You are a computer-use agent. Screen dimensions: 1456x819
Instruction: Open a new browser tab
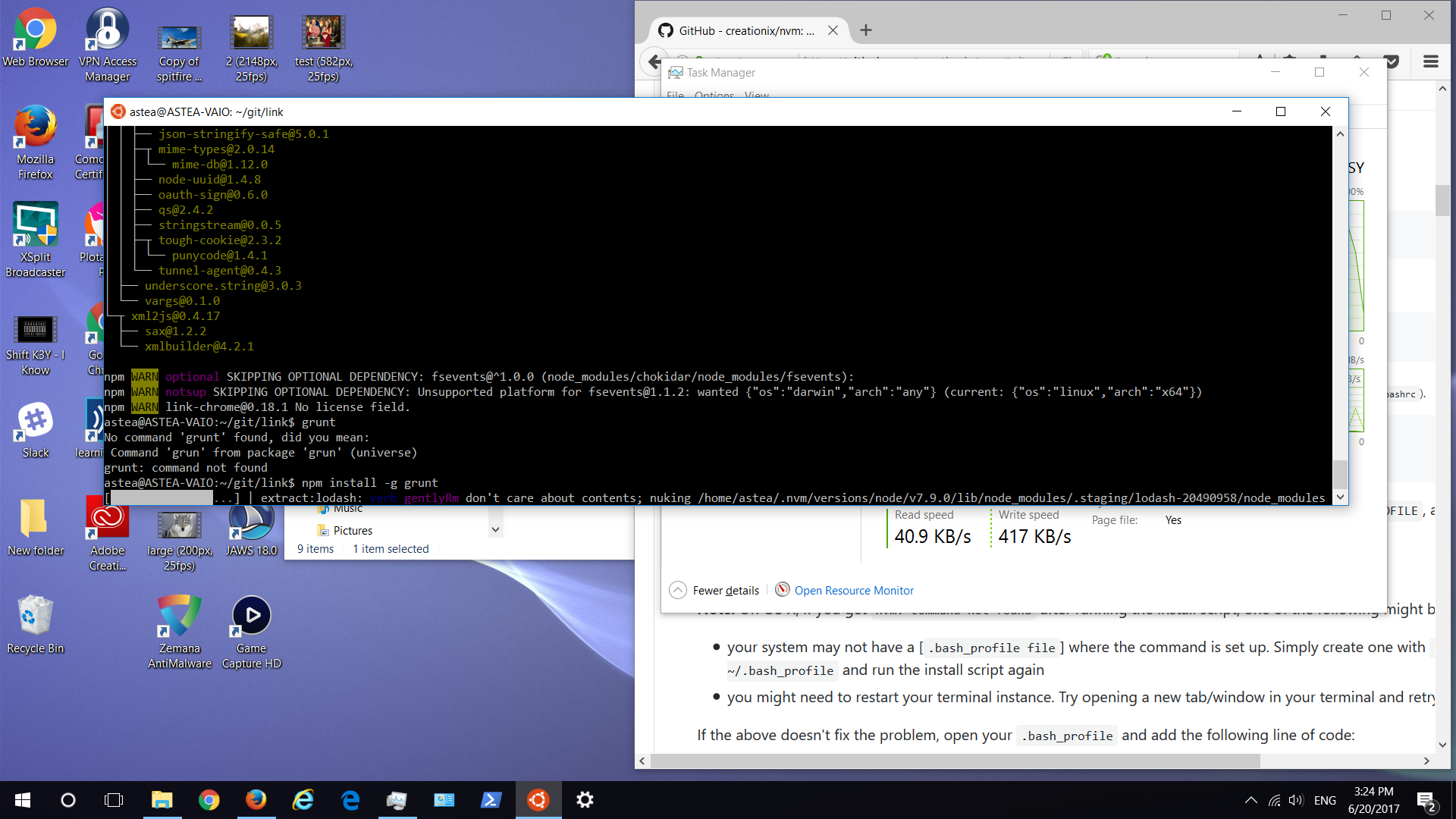[866, 30]
